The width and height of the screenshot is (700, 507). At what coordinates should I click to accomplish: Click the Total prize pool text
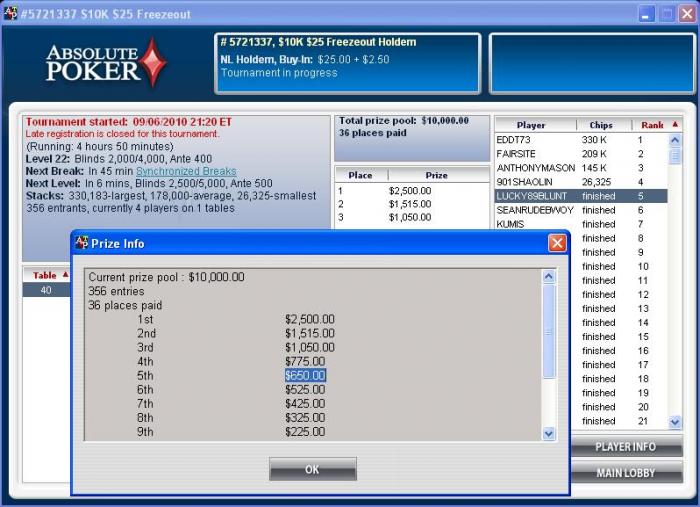pyautogui.click(x=404, y=121)
